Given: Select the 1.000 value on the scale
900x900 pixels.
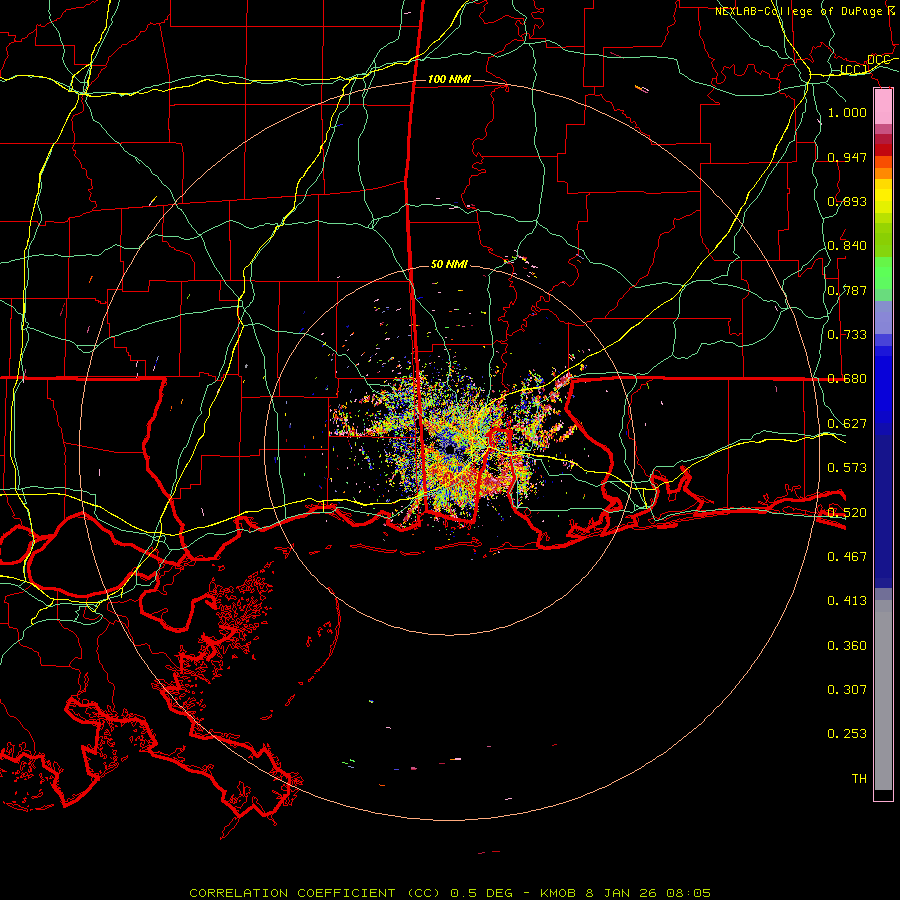Looking at the screenshot, I should click(847, 112).
